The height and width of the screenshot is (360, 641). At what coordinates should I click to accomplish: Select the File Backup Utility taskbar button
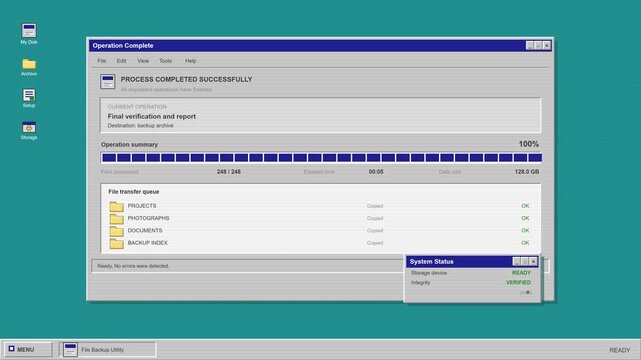[108, 349]
